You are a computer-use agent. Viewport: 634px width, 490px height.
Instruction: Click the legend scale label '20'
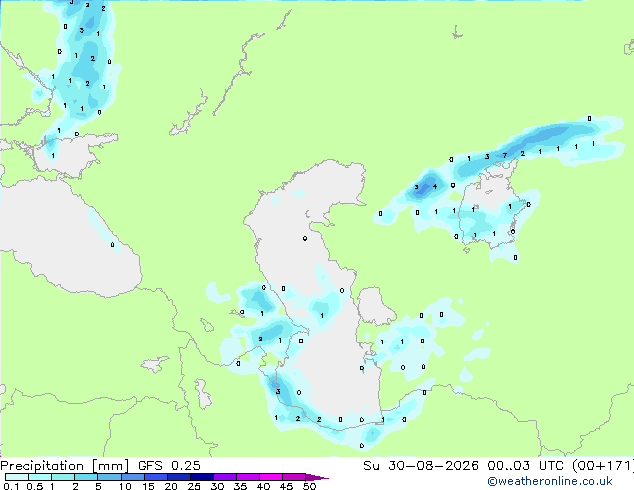click(171, 486)
